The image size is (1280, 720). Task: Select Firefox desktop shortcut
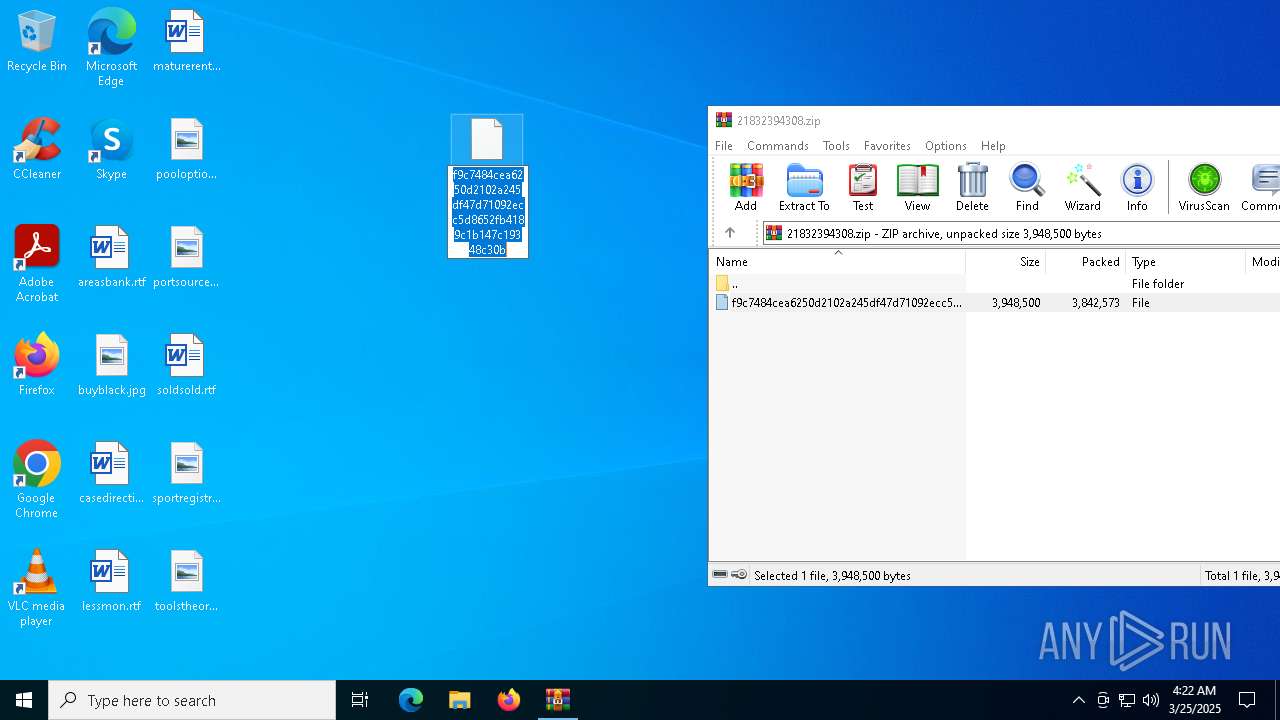point(37,366)
